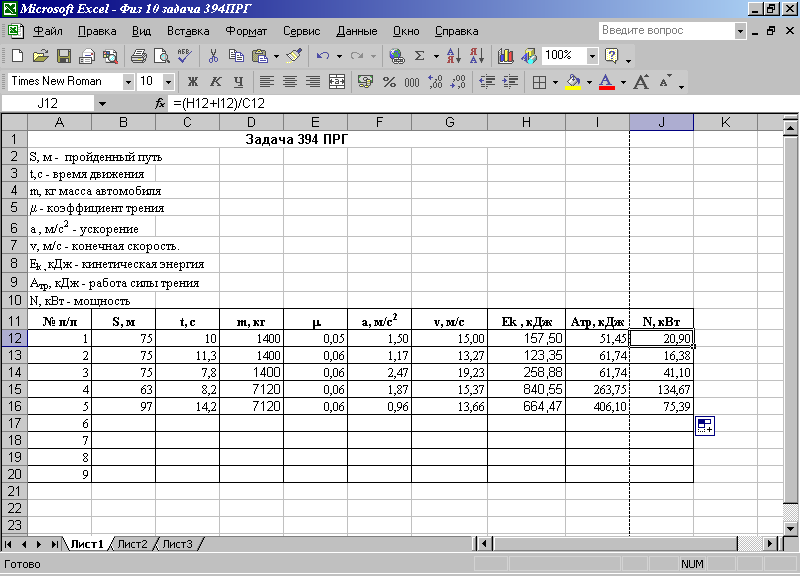Click the Auto Fill Options button

(x=705, y=427)
